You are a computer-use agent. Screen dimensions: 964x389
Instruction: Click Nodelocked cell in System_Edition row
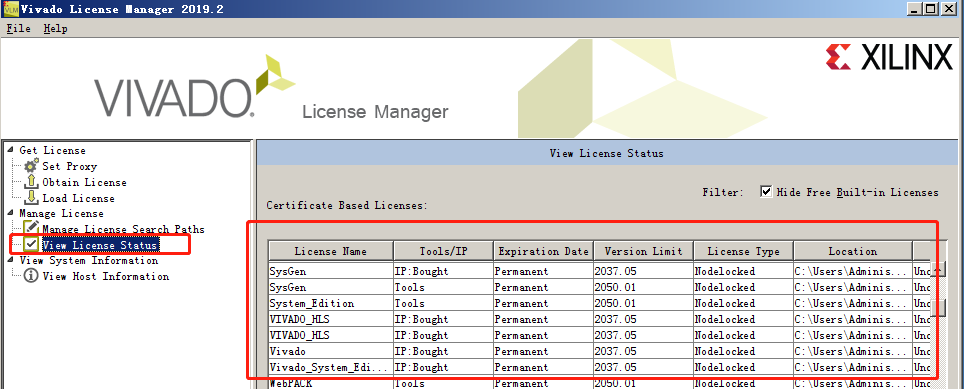pos(743,303)
